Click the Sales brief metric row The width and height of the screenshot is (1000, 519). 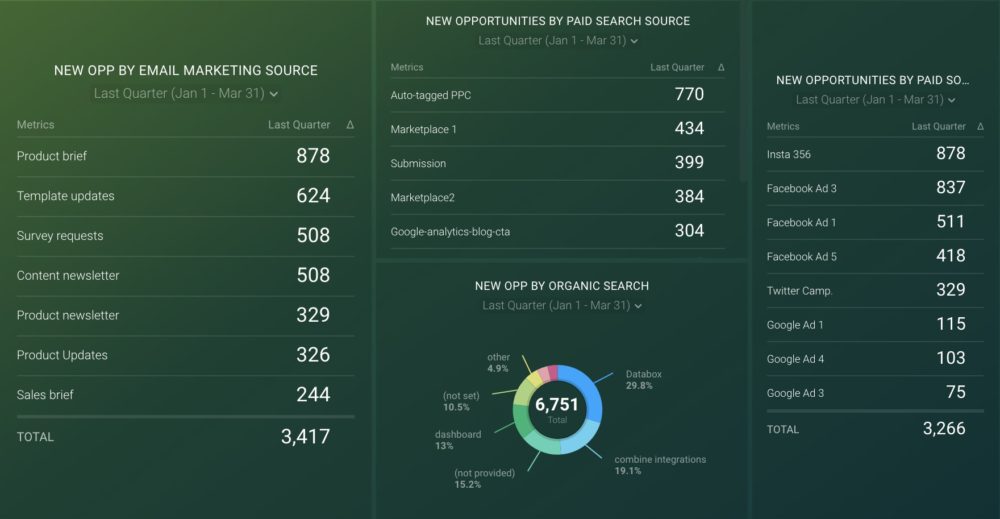[185, 395]
